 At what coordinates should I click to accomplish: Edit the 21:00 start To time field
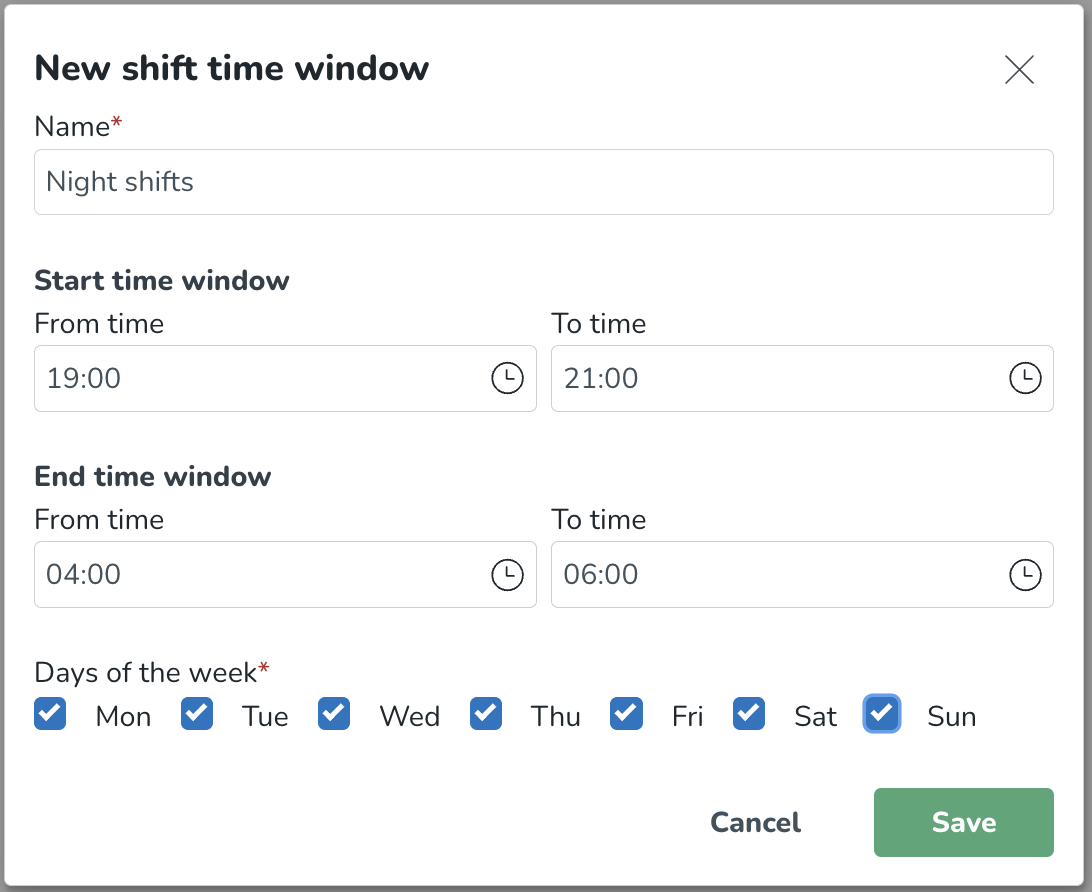pos(775,378)
